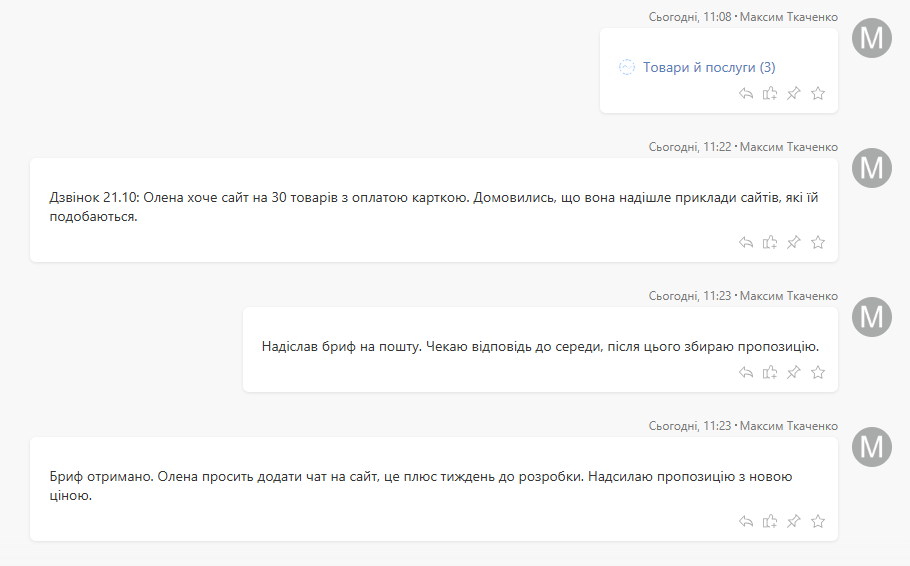Viewport: 910px width, 566px height.
Task: Pin the "Дзвінок 21.10" message
Action: coord(793,243)
